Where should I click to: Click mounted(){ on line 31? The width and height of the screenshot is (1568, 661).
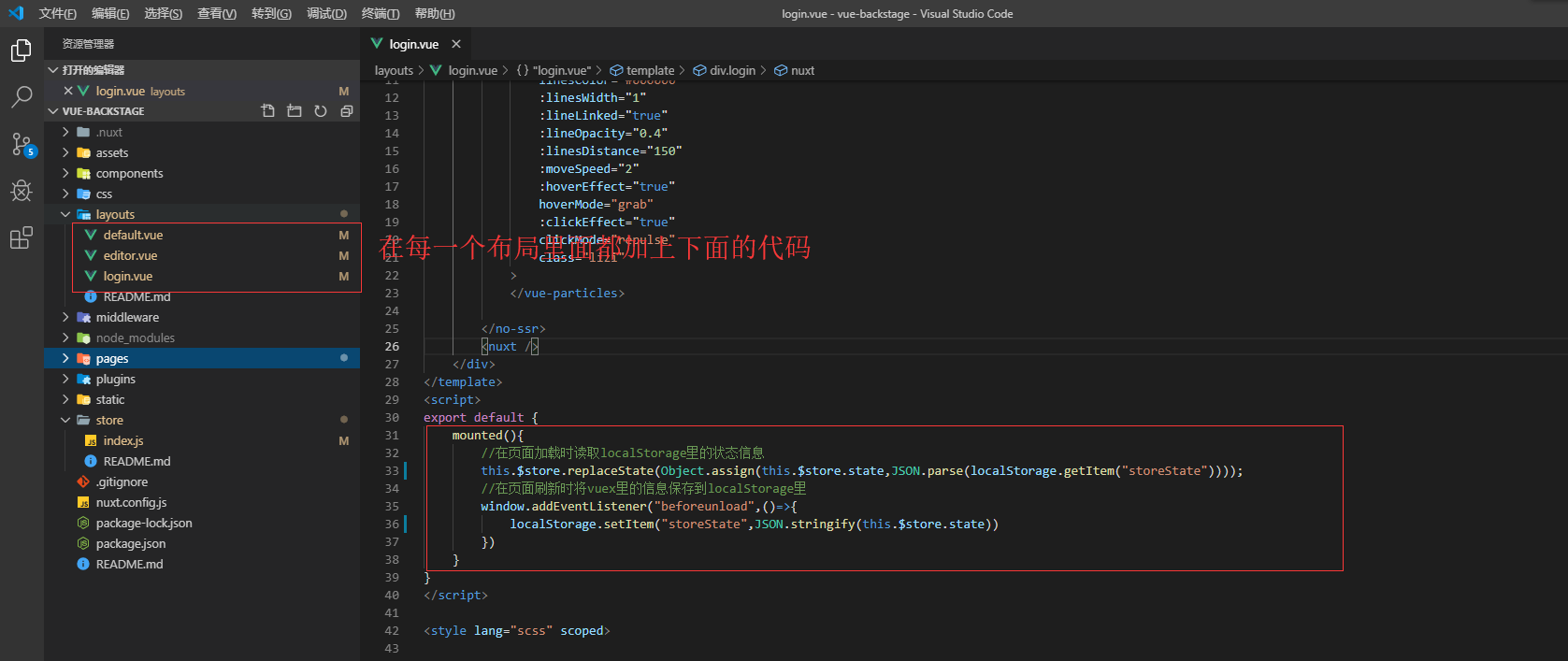(x=488, y=435)
